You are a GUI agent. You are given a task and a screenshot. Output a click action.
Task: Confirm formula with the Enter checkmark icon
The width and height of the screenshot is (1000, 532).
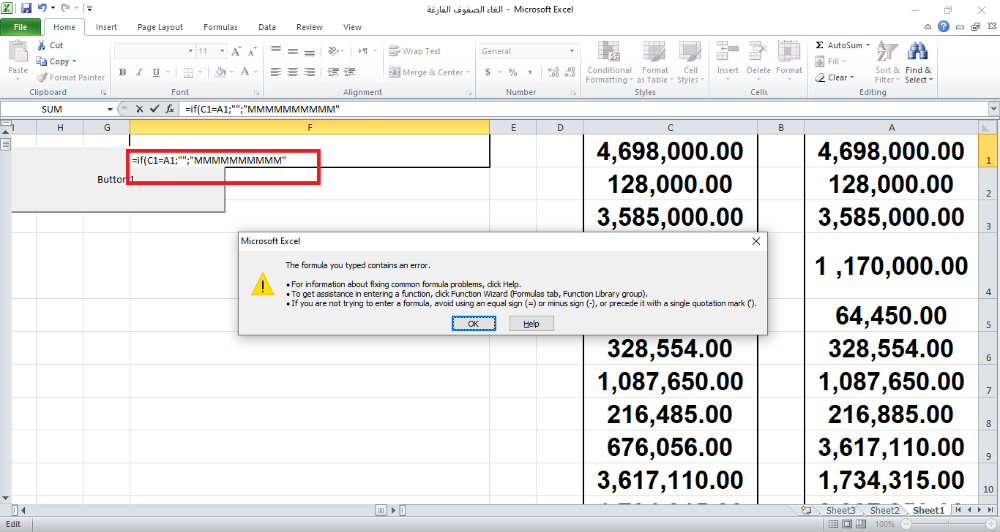154,109
